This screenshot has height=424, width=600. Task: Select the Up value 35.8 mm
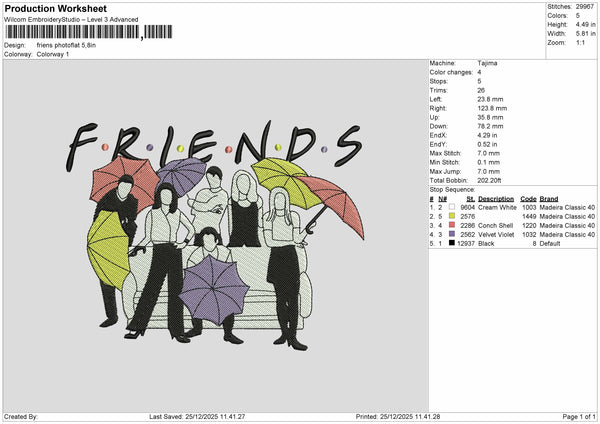(490, 117)
